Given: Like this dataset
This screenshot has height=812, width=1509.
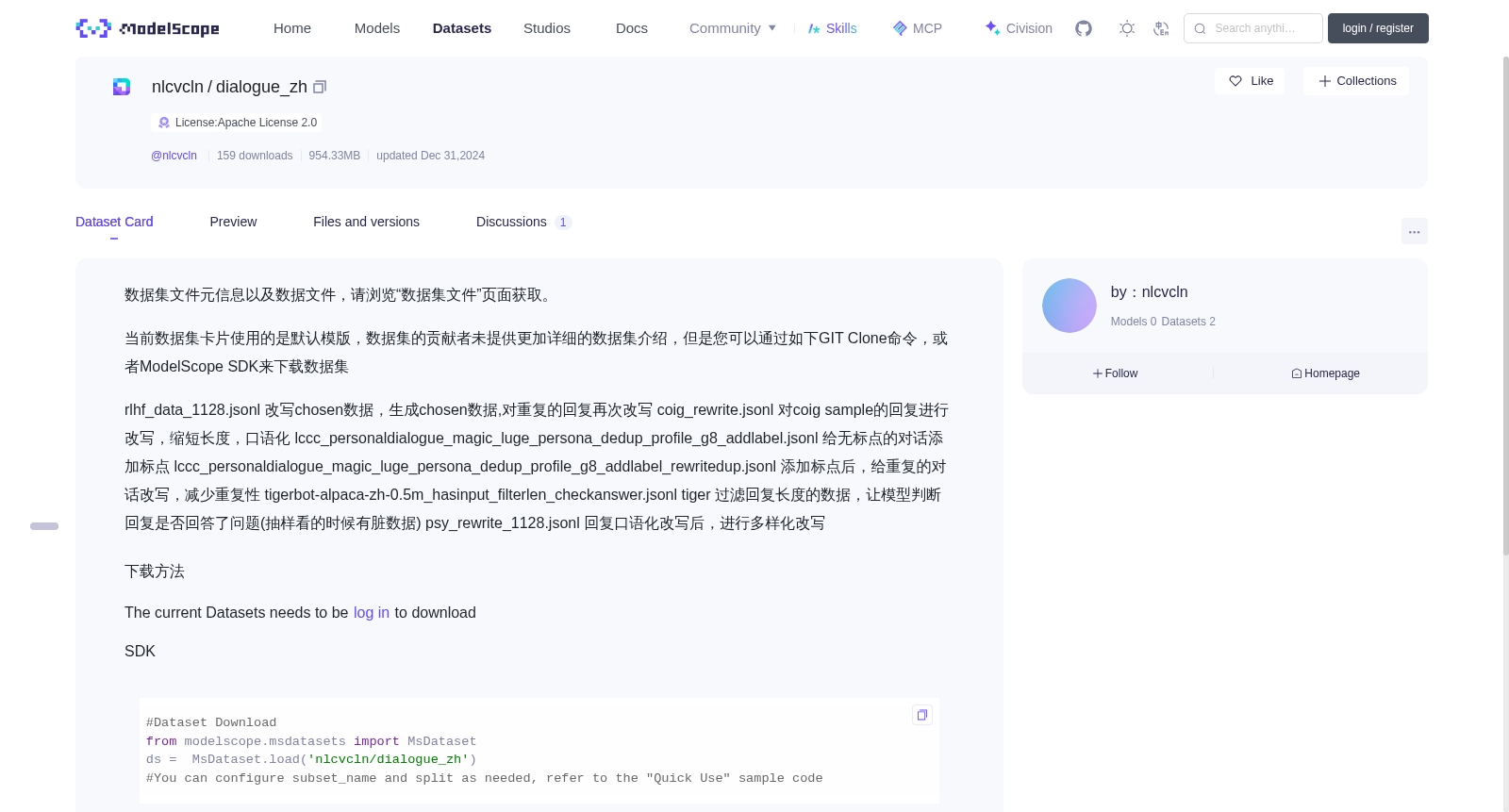Looking at the screenshot, I should (1251, 81).
